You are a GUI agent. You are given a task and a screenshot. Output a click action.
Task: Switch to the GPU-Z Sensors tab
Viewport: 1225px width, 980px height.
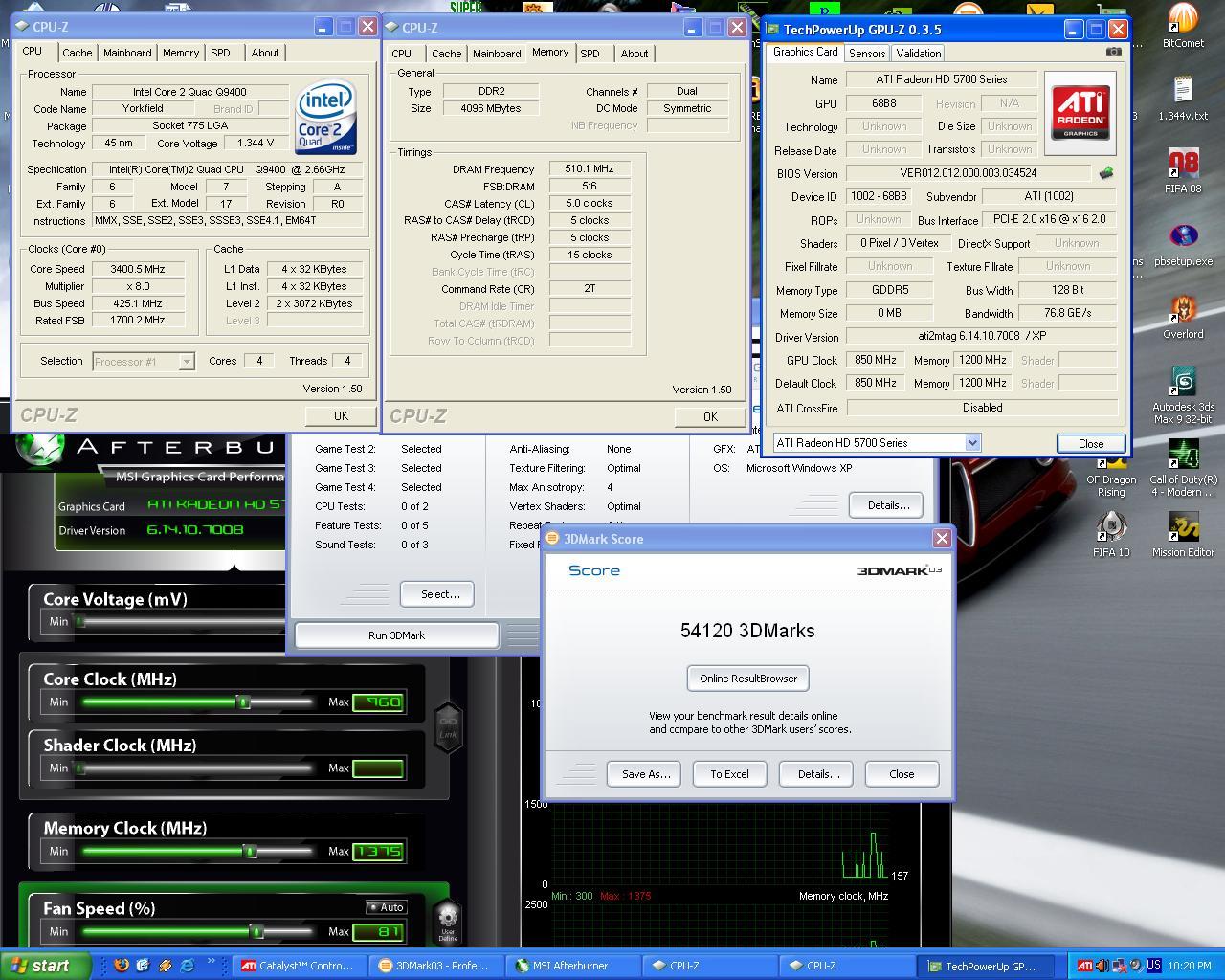pos(867,54)
